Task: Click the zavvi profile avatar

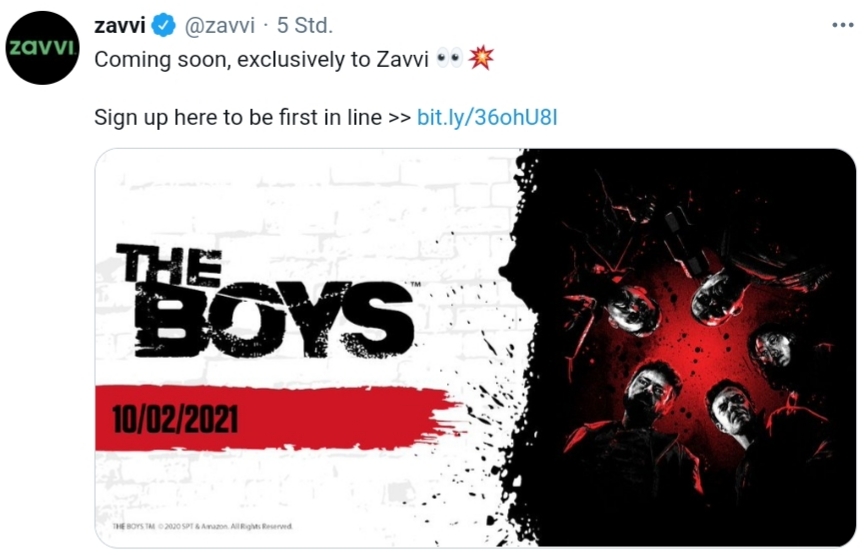Action: click(x=41, y=47)
